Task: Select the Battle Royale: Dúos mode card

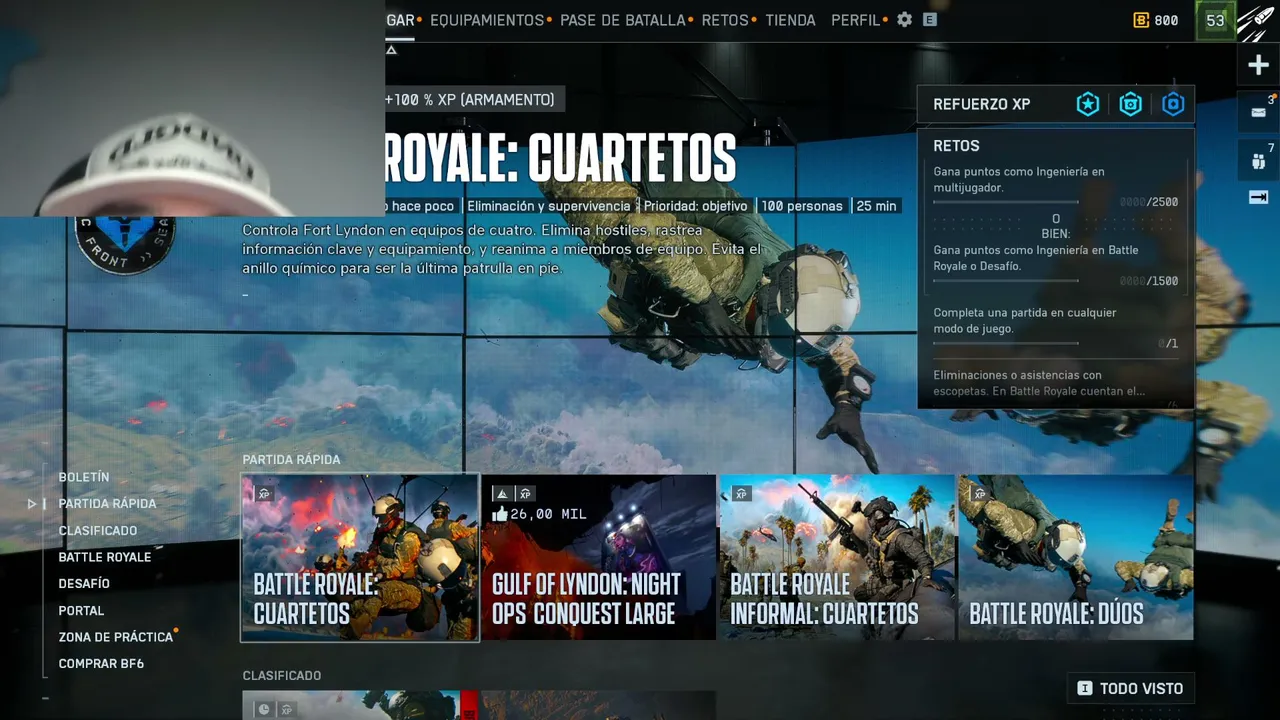Action: (1076, 558)
